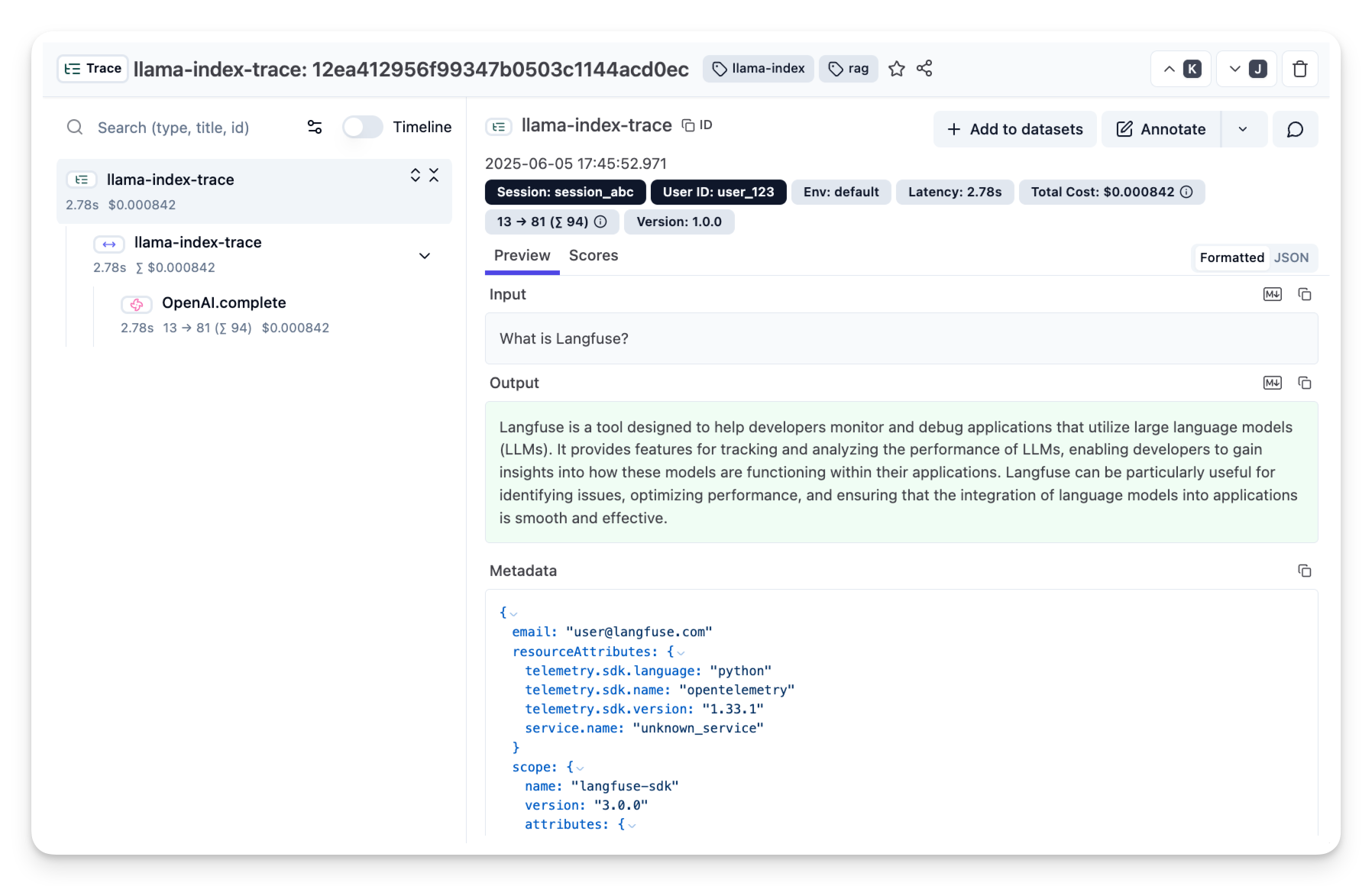Expand the llama-index-trace span chevron
The image size is (1372, 886).
point(425,256)
